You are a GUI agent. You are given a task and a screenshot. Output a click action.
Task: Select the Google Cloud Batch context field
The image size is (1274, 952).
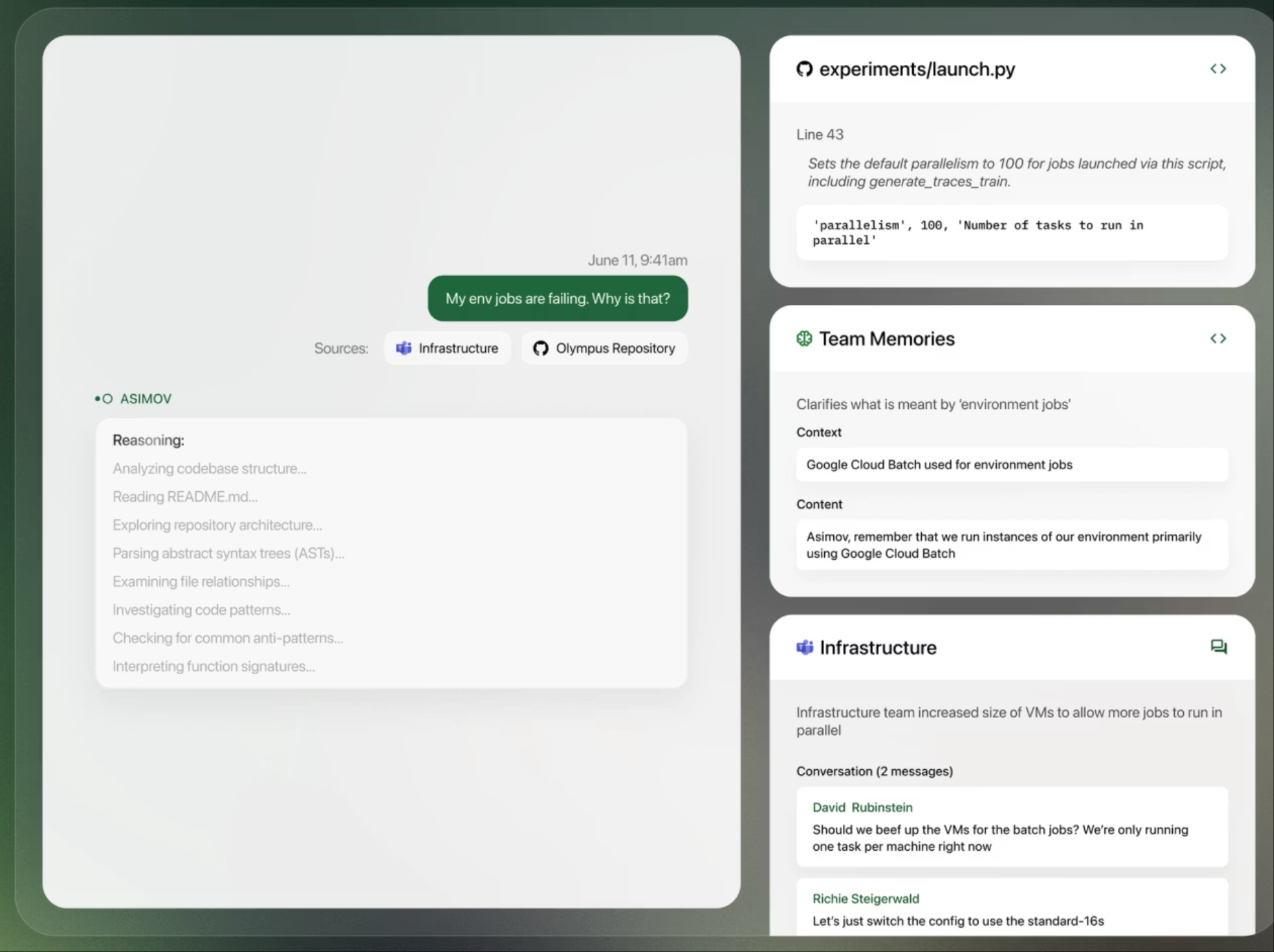(x=1011, y=464)
